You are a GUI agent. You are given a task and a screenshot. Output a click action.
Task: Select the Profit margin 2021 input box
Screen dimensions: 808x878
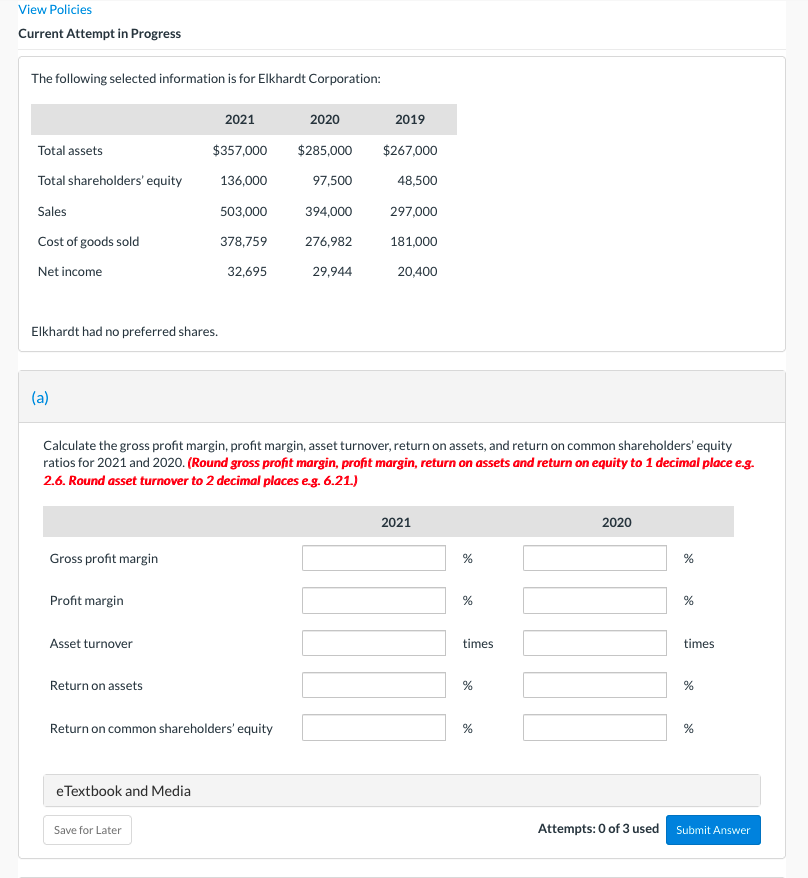373,600
